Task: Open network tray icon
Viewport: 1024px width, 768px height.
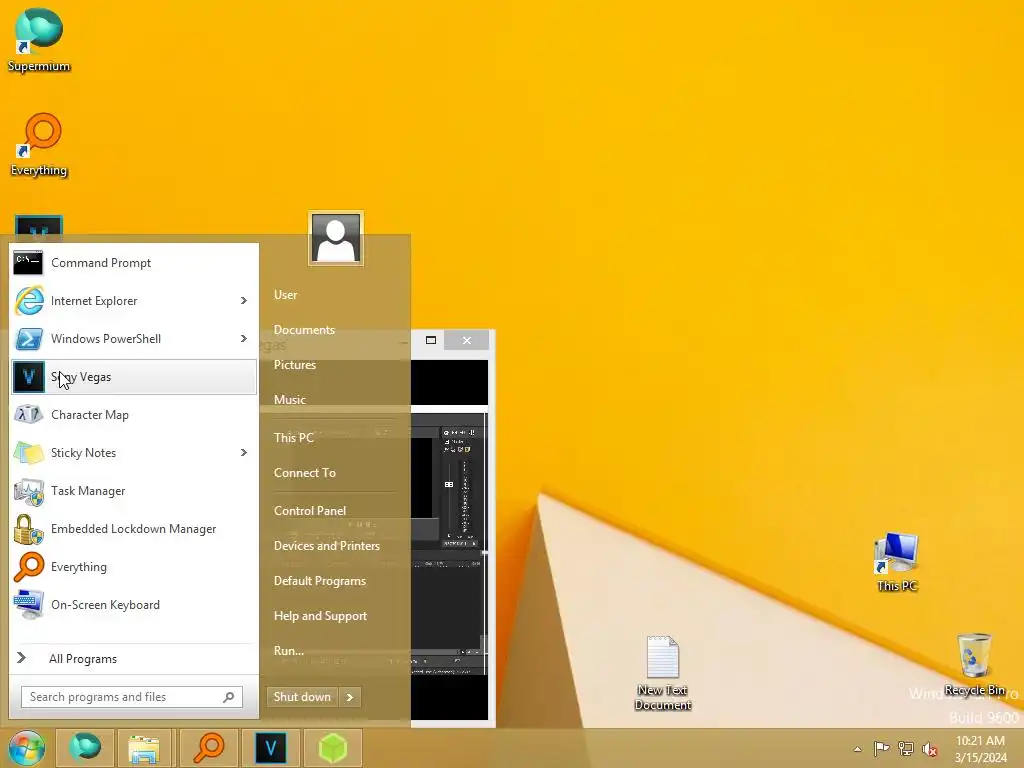Action: coord(906,748)
